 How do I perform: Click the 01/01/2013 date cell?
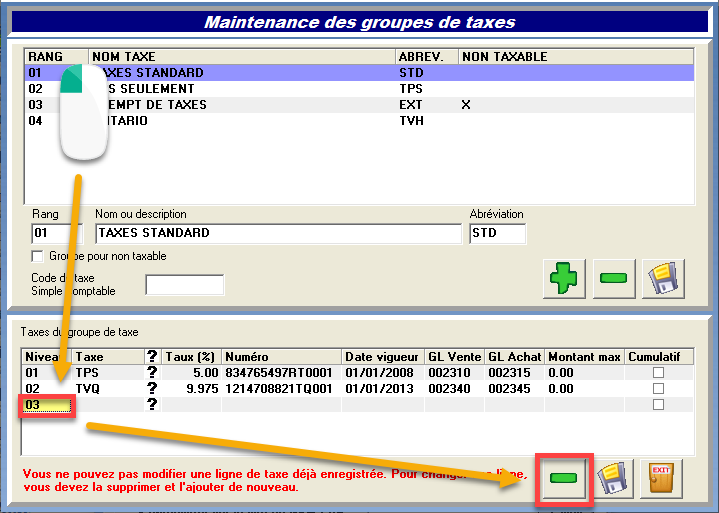point(383,388)
